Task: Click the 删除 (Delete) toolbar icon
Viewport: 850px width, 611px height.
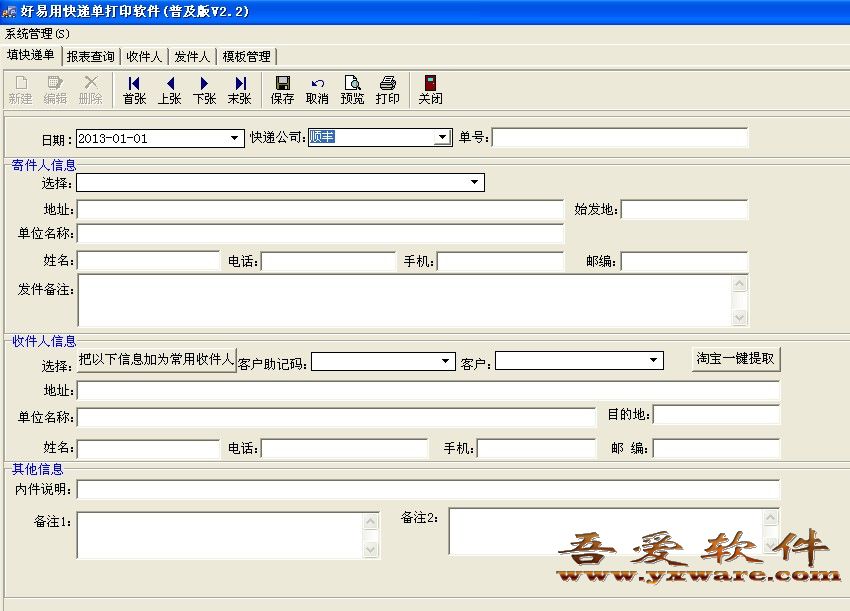Action: [91, 89]
